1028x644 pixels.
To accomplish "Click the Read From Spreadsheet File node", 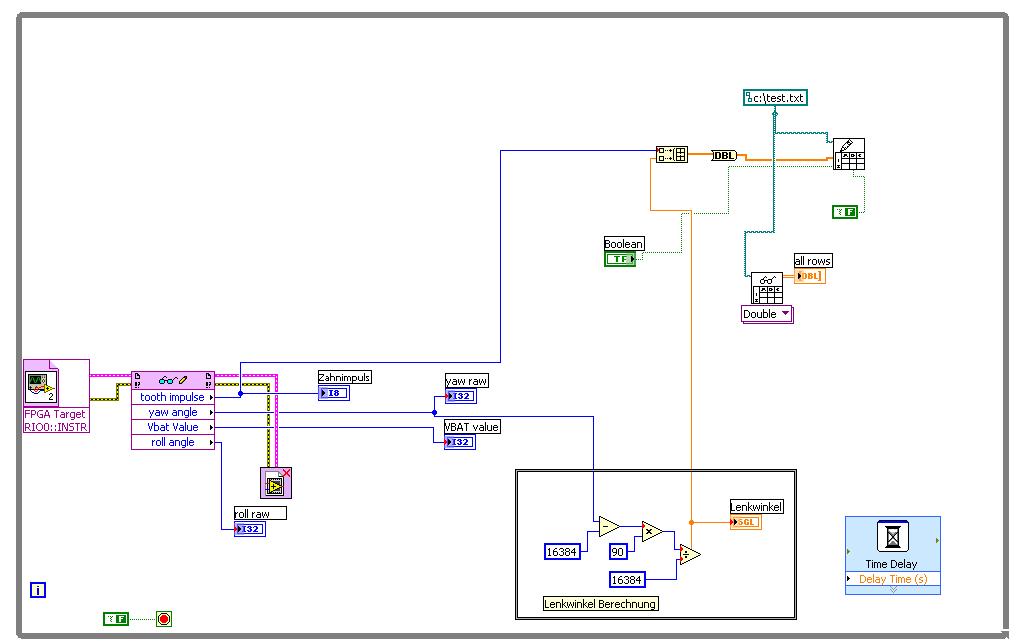I will tap(767, 288).
